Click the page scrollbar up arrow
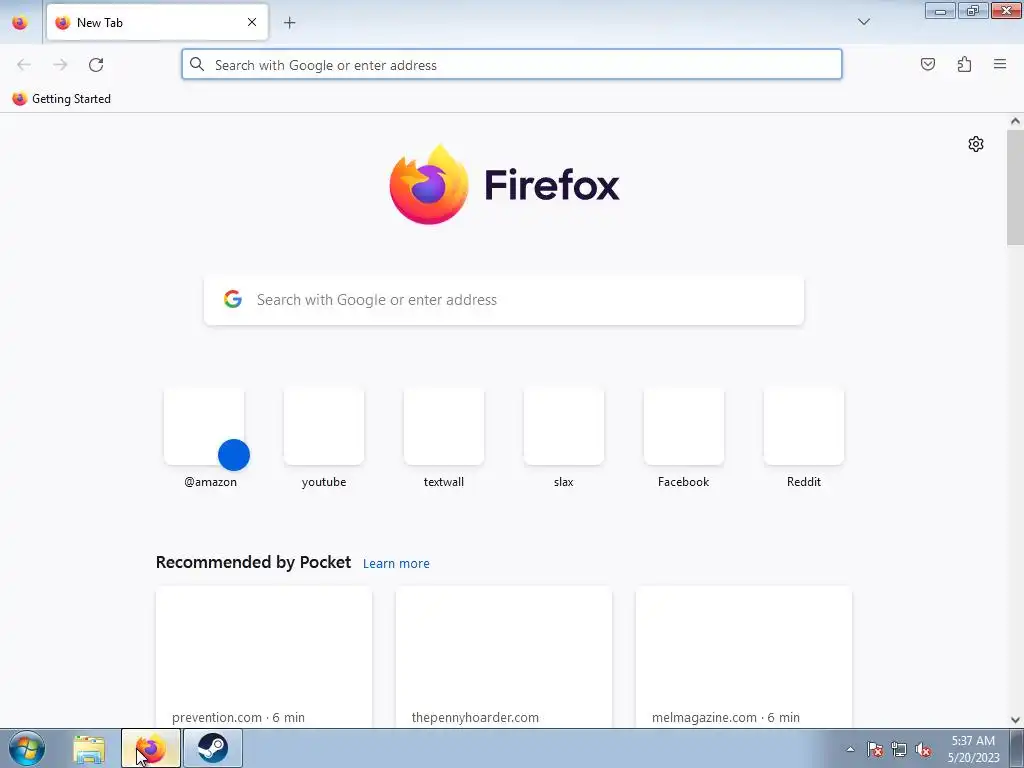This screenshot has width=1024, height=768. tap(1015, 121)
